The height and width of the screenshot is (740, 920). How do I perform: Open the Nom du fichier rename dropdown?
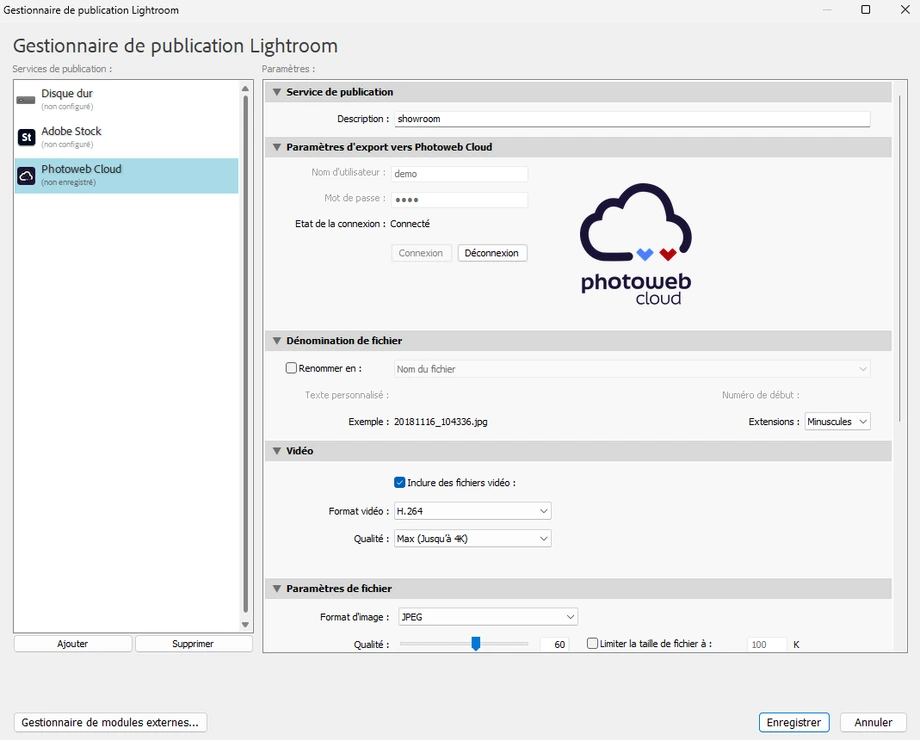[632, 369]
